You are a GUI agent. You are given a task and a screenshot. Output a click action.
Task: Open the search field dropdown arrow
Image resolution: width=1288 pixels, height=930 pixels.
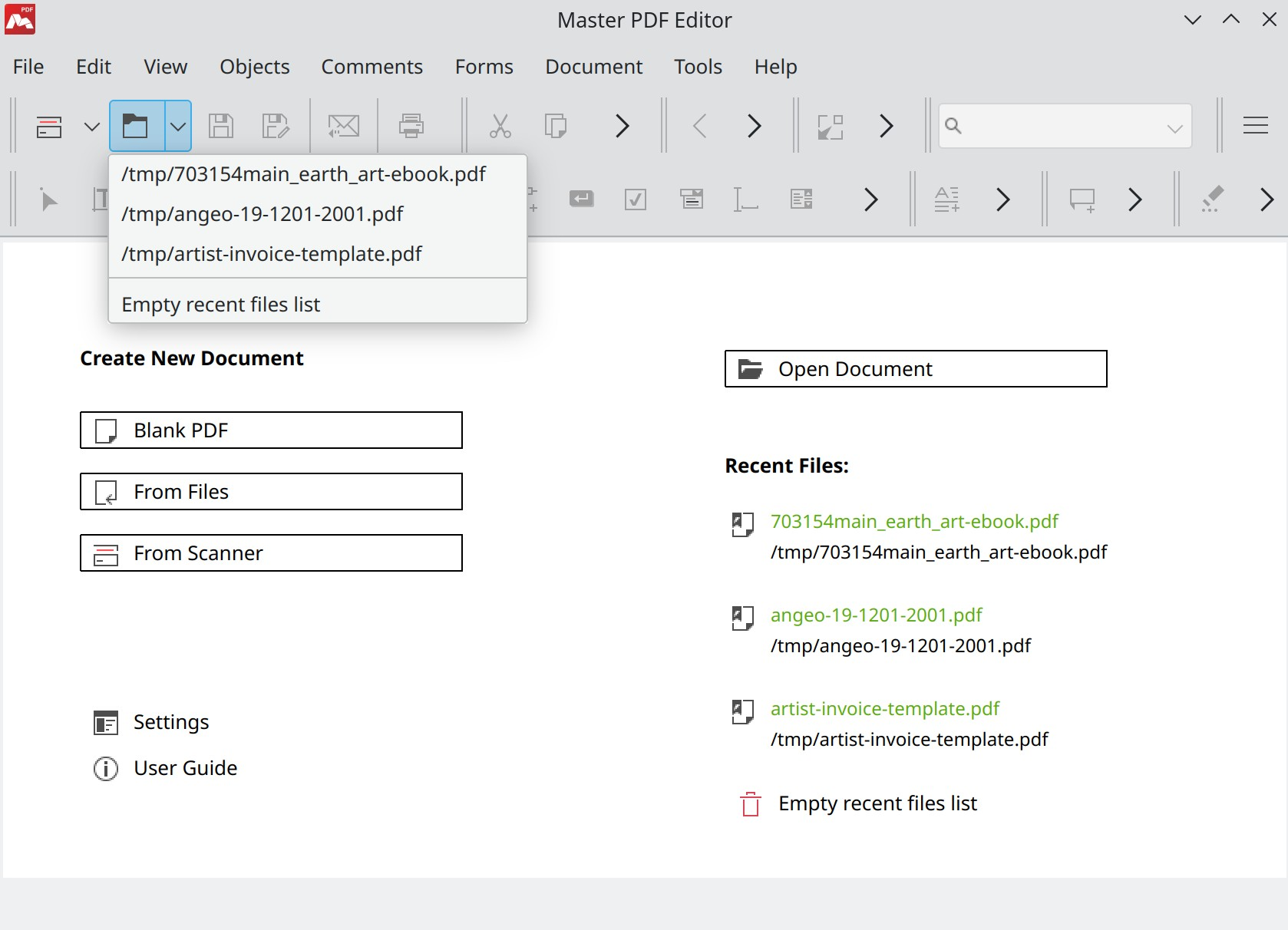[x=1174, y=127]
